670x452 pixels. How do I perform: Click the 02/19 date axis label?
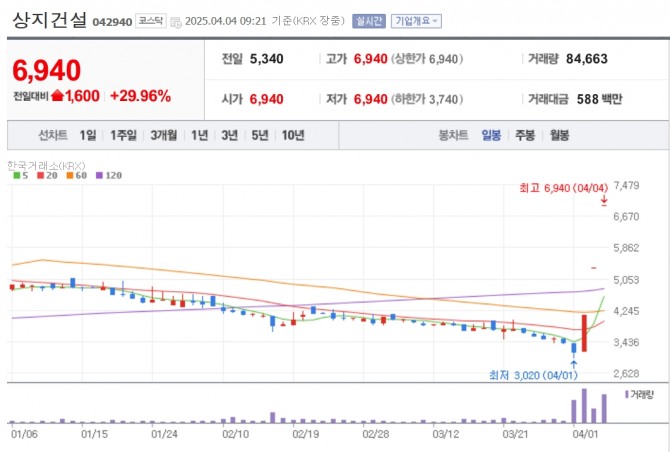306,434
